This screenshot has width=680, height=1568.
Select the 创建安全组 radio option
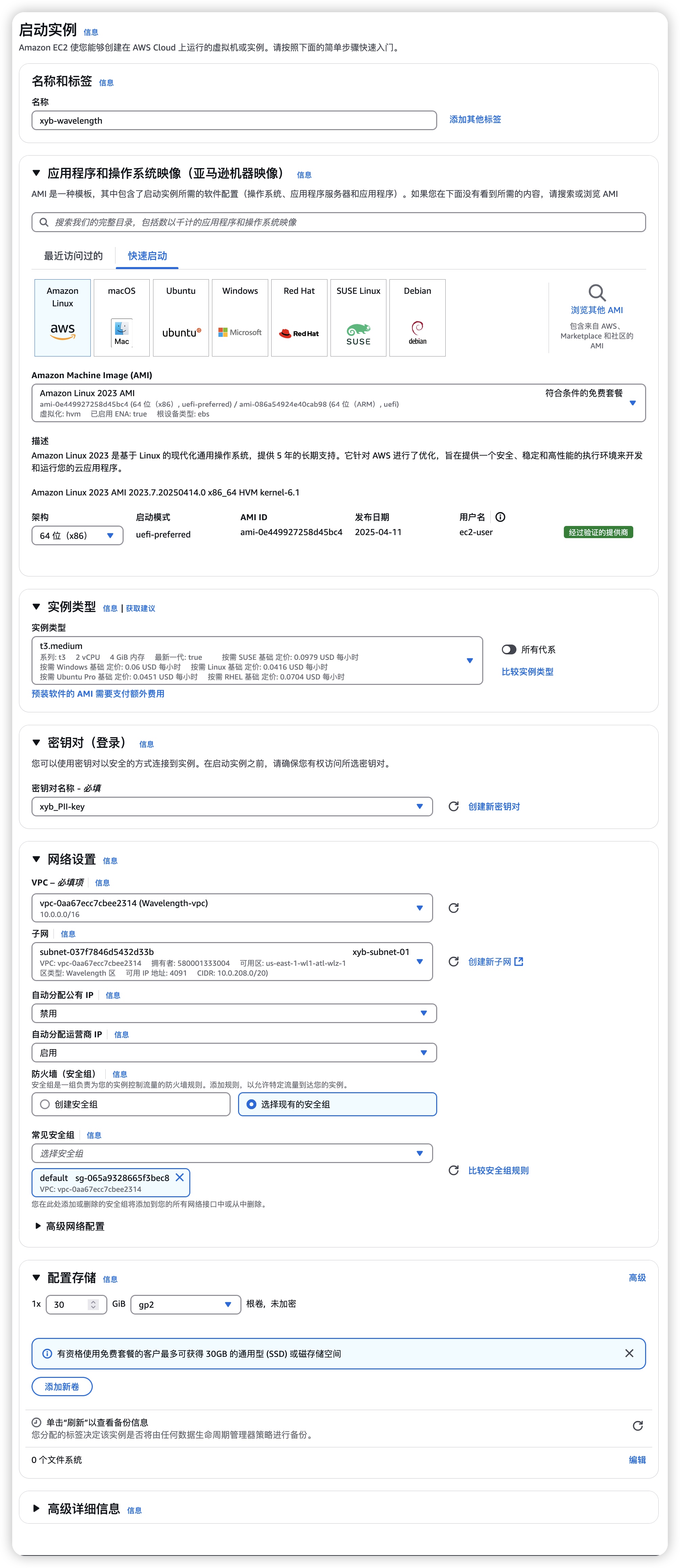(x=45, y=1104)
